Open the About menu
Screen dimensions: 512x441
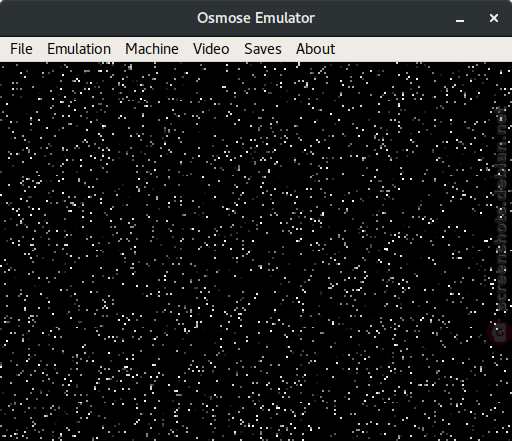[315, 49]
